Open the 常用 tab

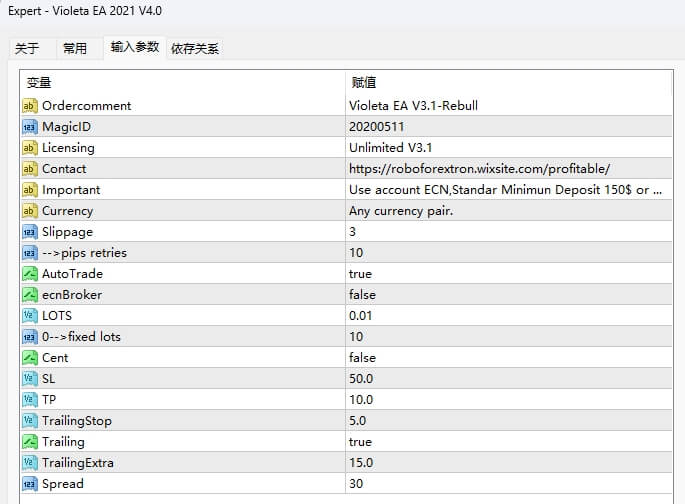point(75,48)
